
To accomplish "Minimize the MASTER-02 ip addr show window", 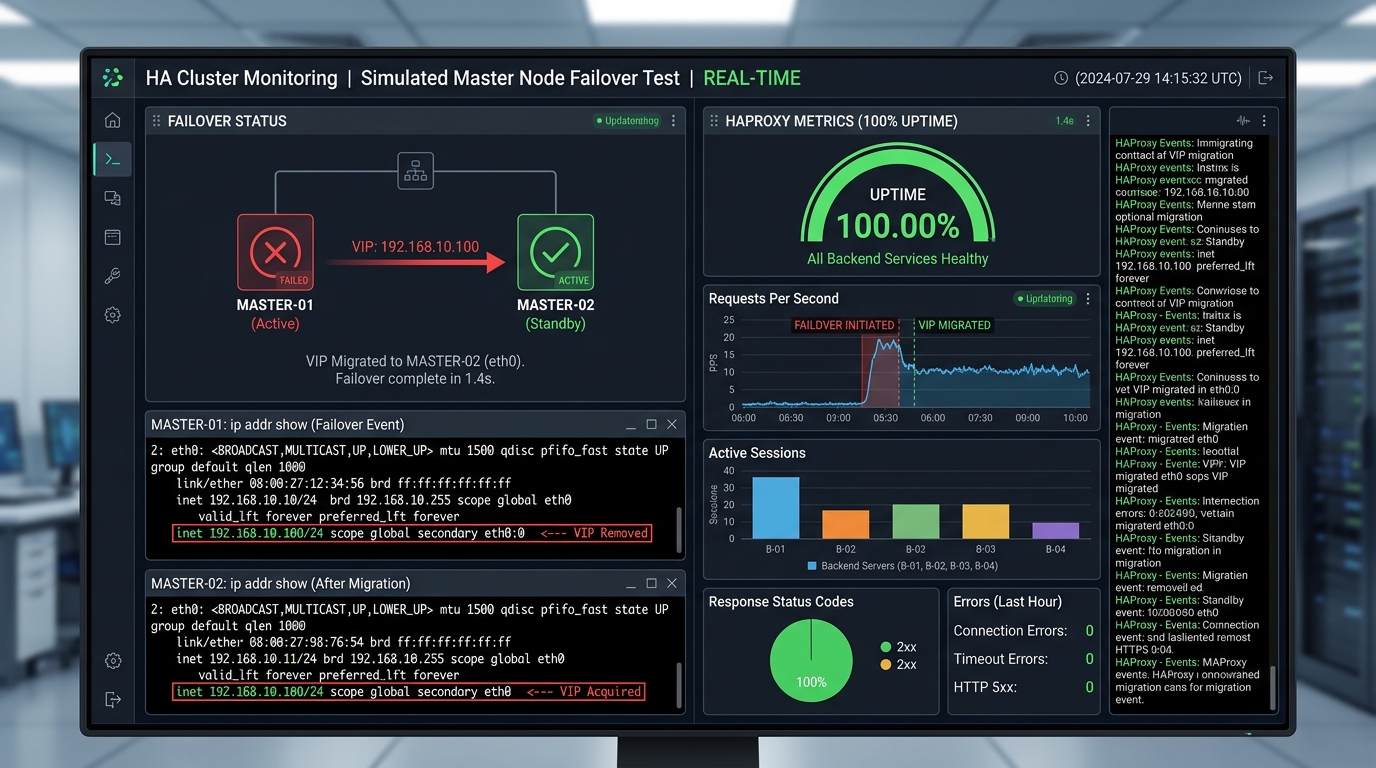I will point(631,583).
